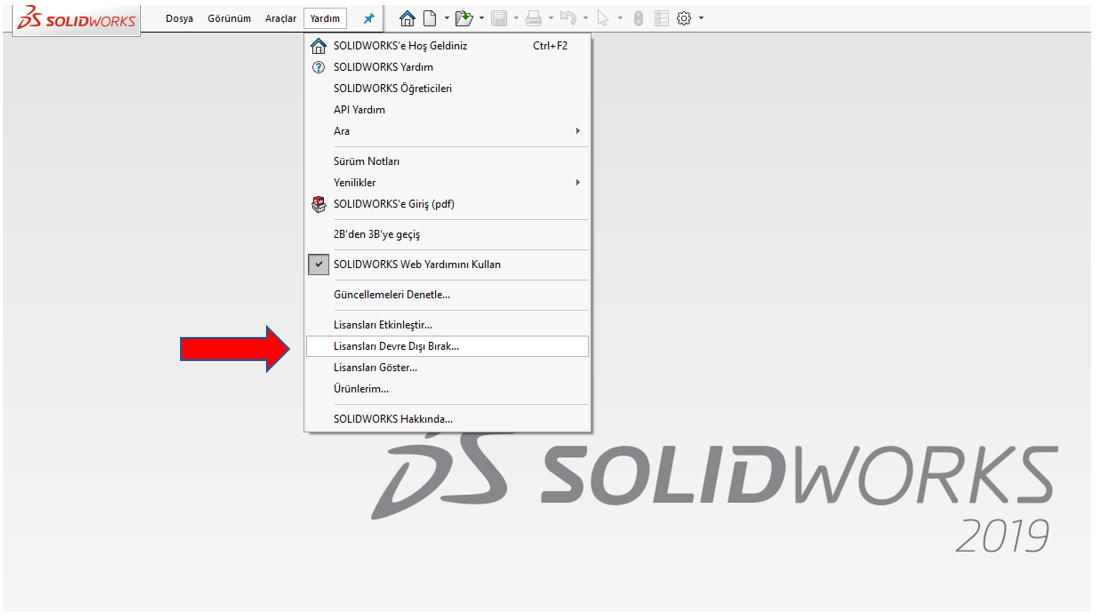
Task: Select Lisansları Devre Dışı Bırak...
Action: click(396, 346)
